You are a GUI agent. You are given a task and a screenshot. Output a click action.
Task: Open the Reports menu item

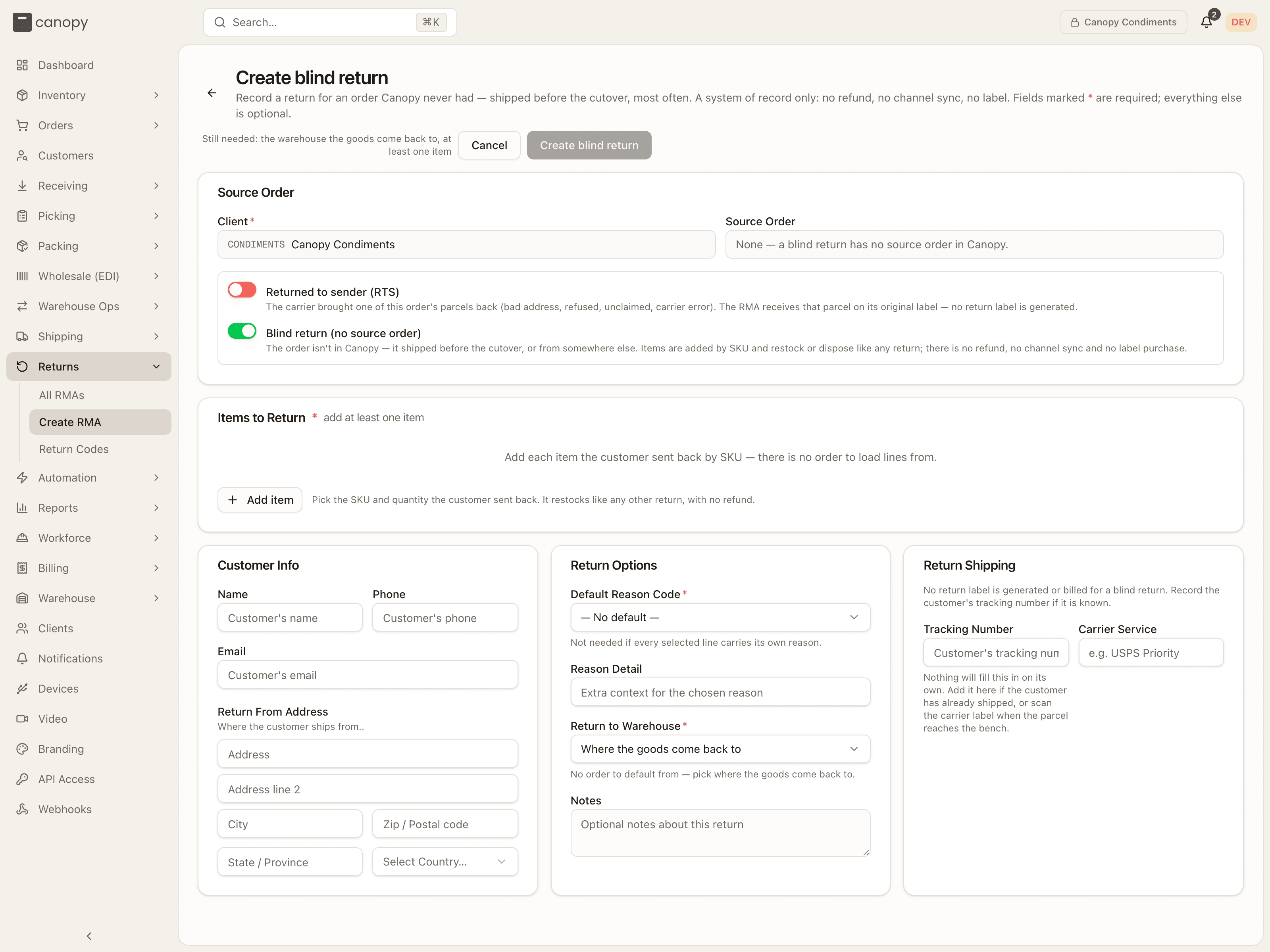click(89, 508)
